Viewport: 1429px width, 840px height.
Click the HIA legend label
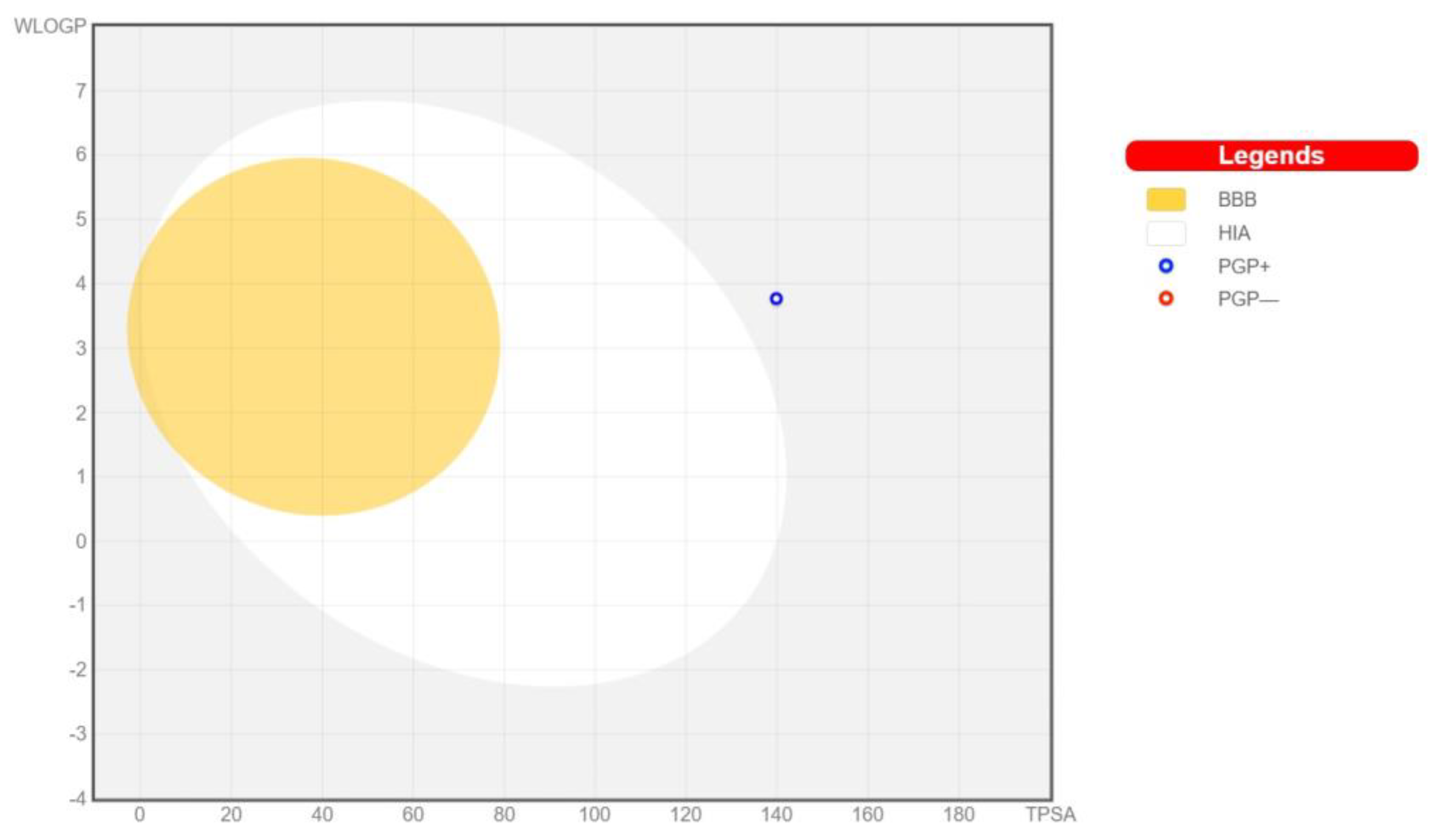pyautogui.click(x=1234, y=233)
